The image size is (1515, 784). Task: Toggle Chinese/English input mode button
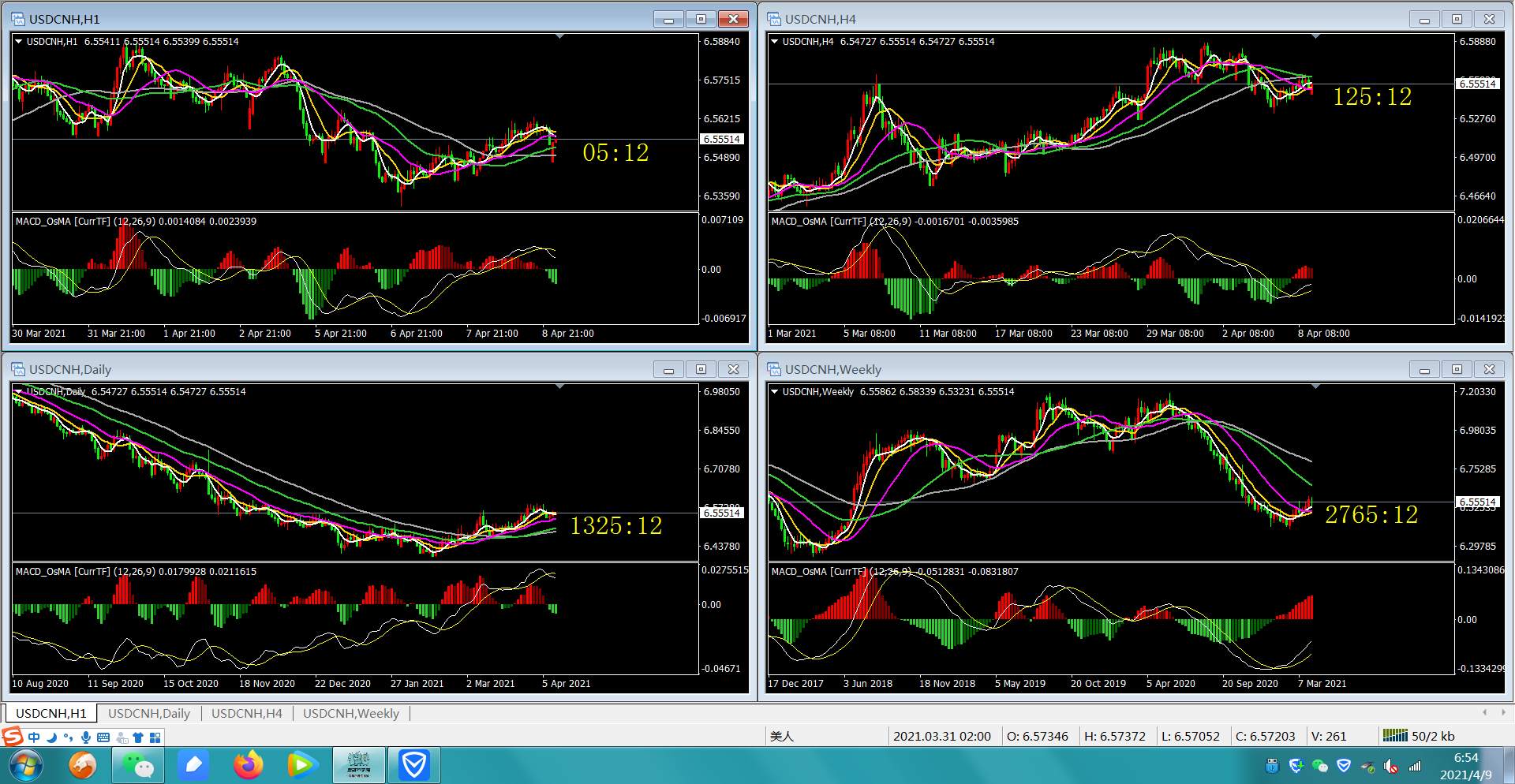point(34,737)
